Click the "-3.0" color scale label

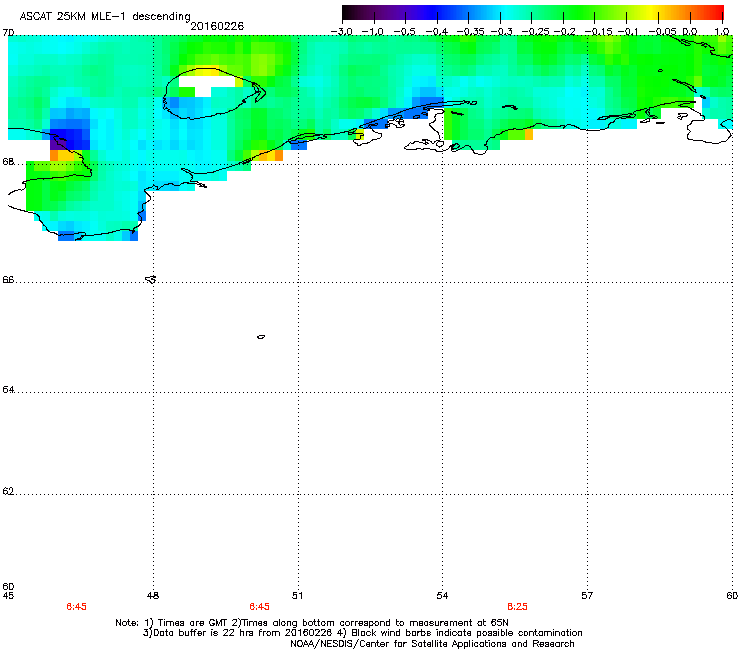(x=342, y=32)
